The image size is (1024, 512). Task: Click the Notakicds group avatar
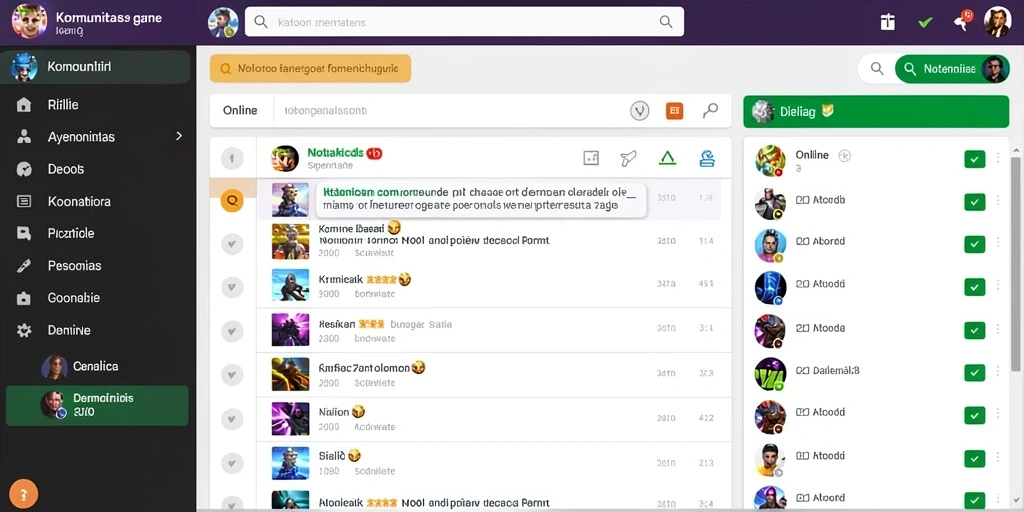pyautogui.click(x=285, y=159)
